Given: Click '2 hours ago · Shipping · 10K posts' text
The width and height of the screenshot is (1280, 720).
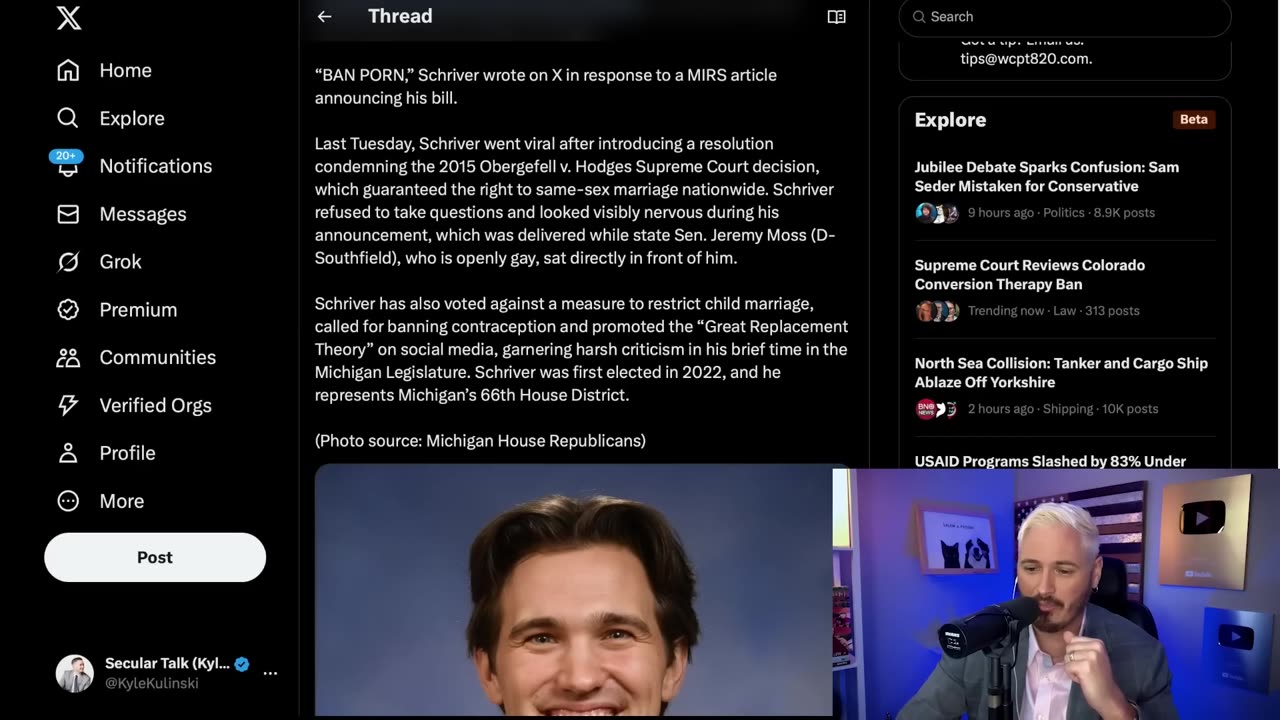Looking at the screenshot, I should [1063, 409].
